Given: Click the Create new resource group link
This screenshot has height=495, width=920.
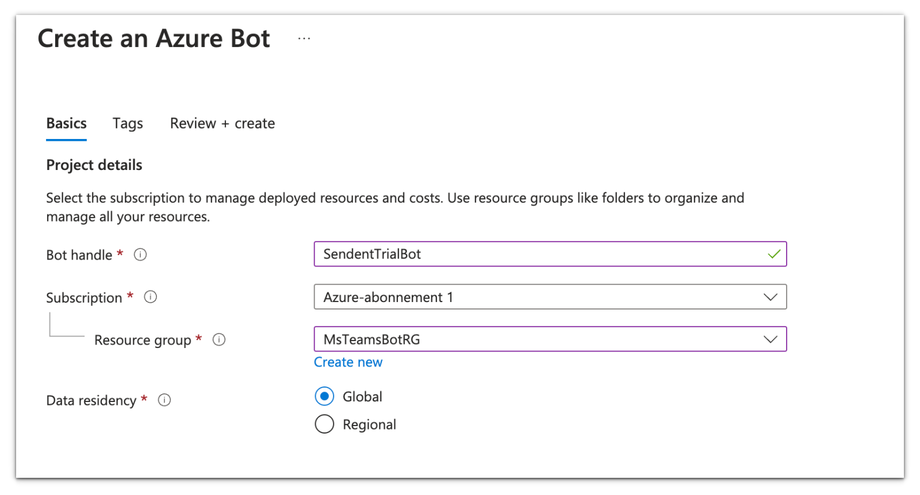Looking at the screenshot, I should point(348,362).
